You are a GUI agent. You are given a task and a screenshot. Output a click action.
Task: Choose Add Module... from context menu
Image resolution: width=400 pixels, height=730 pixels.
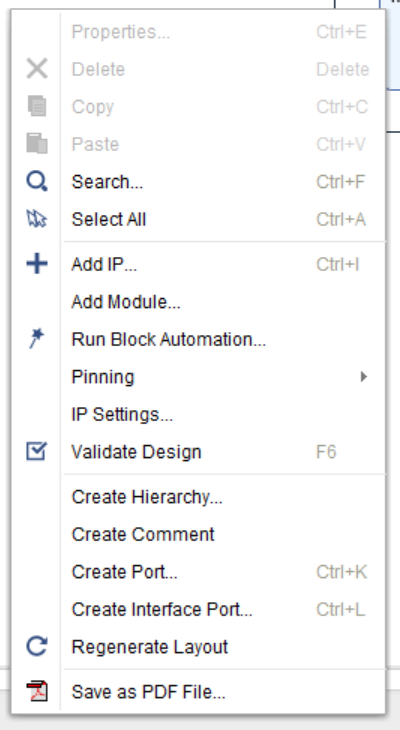(x=223, y=302)
